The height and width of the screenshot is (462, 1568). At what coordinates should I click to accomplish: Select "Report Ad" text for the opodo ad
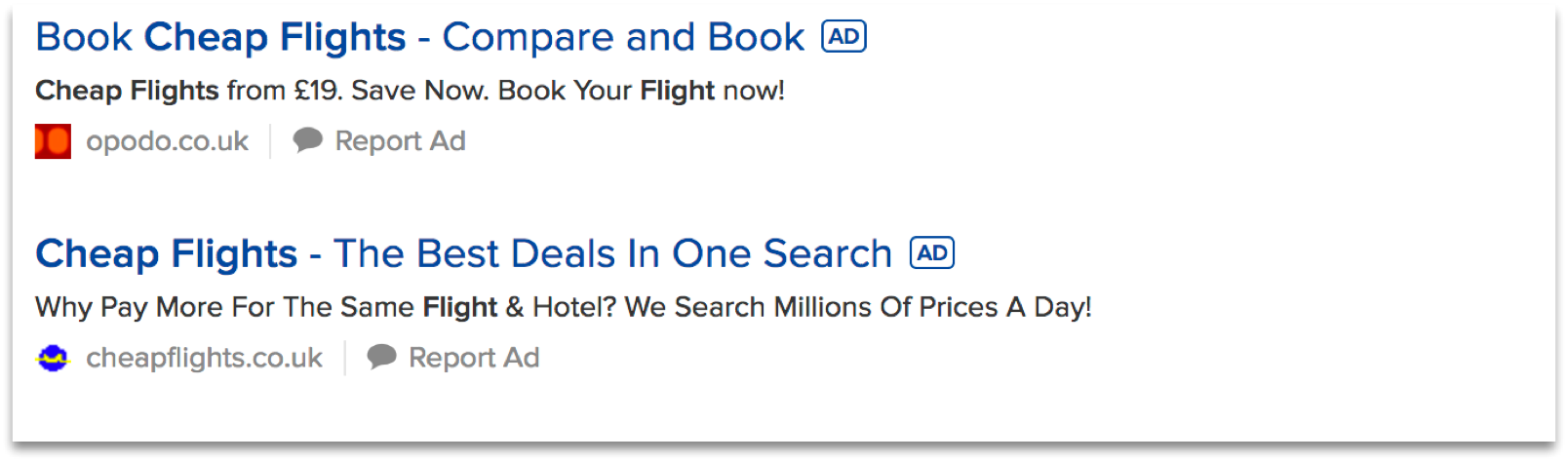400,141
